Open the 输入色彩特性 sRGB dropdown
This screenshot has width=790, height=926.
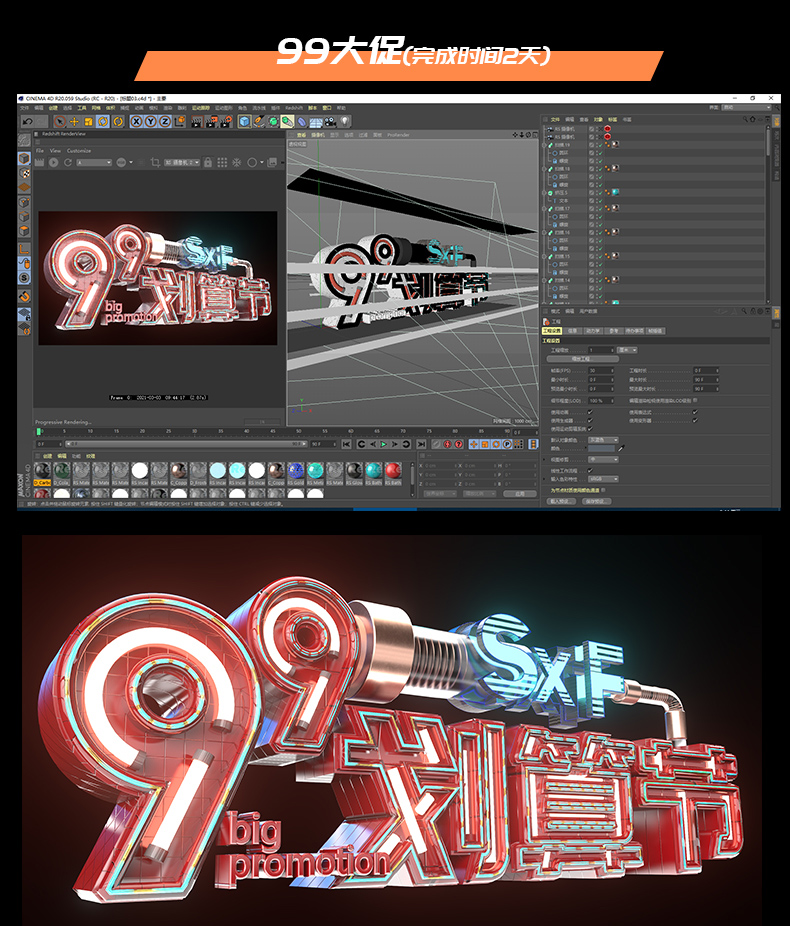click(603, 479)
